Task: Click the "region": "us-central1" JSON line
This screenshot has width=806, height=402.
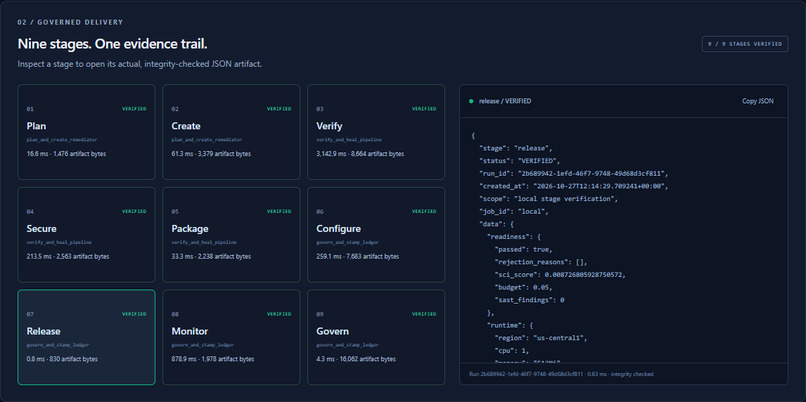Action: click(541, 338)
